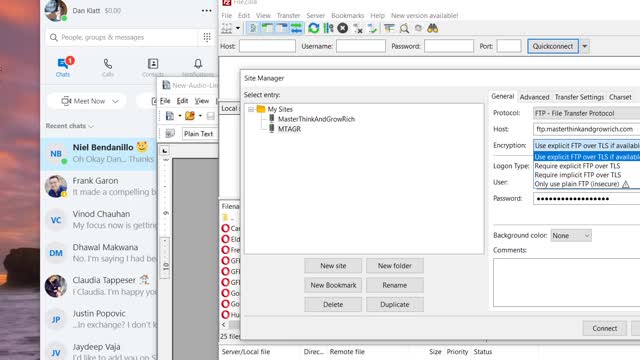Click Skype People, groups & messages search

tap(122, 37)
